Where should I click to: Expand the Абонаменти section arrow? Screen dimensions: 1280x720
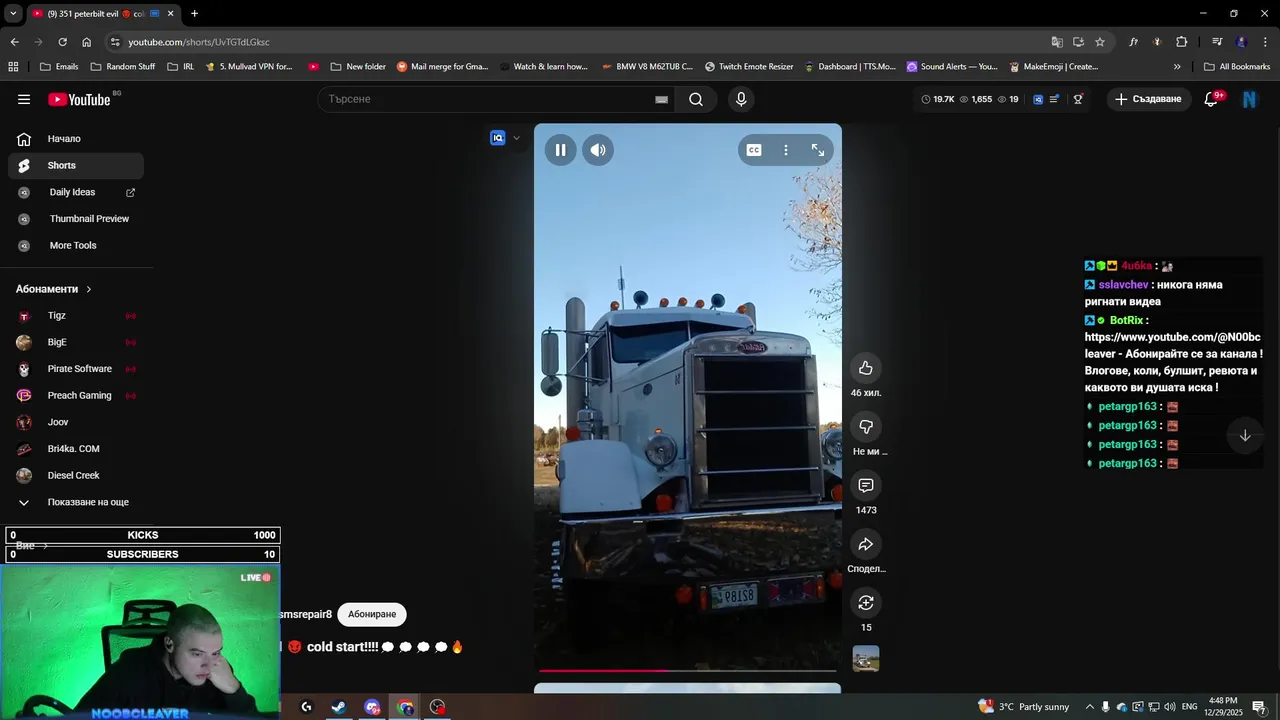[88, 289]
